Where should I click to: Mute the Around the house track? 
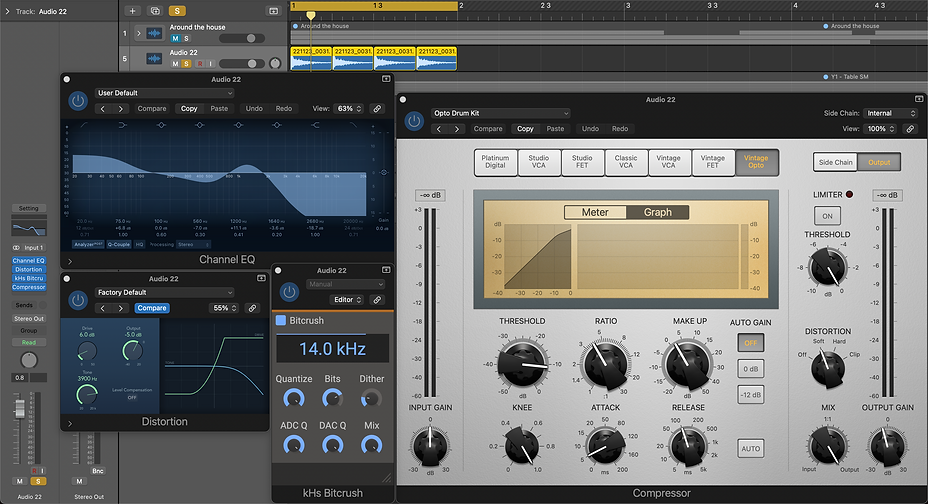click(x=175, y=38)
